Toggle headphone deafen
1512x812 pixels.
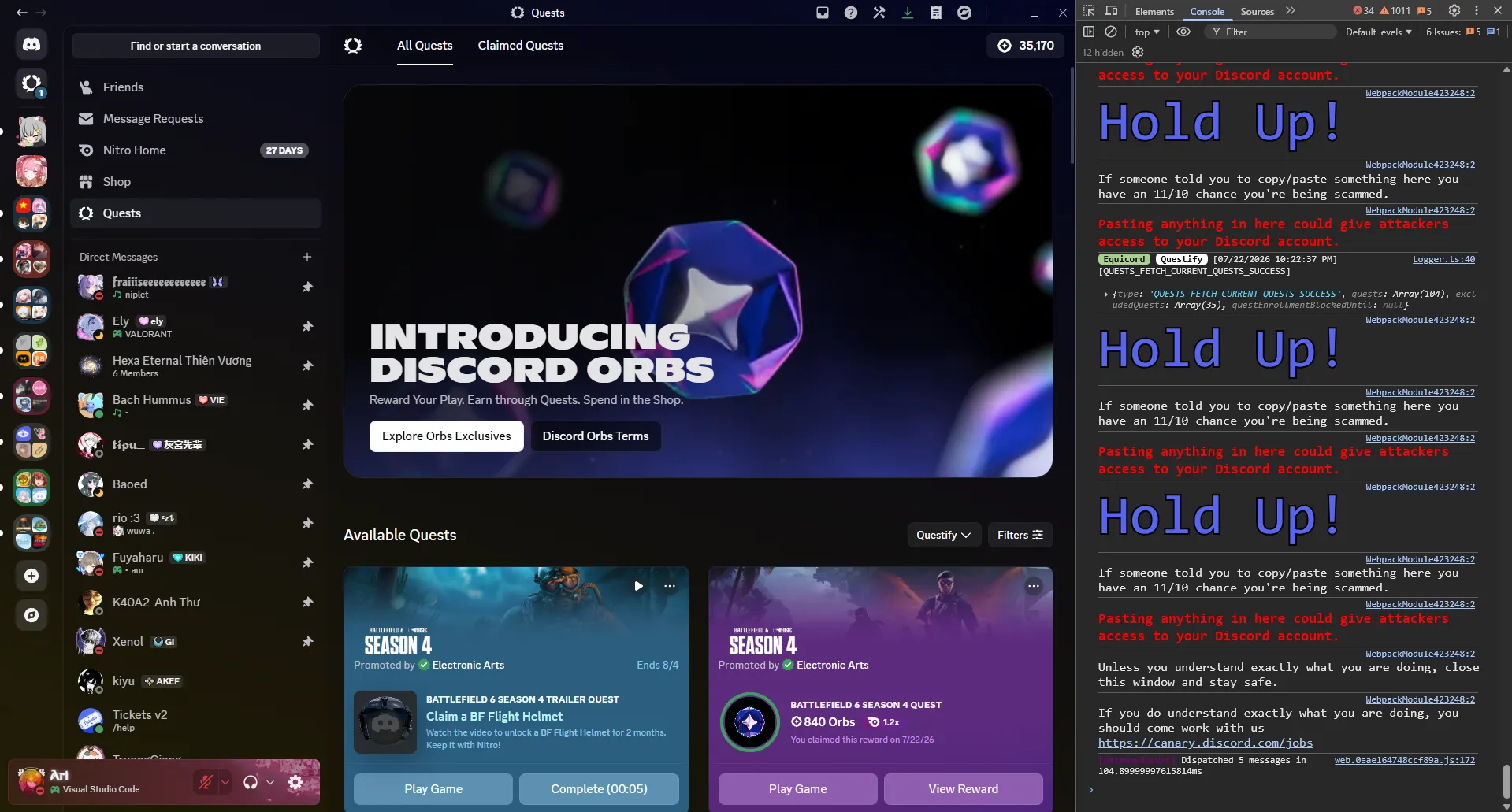pyautogui.click(x=251, y=782)
